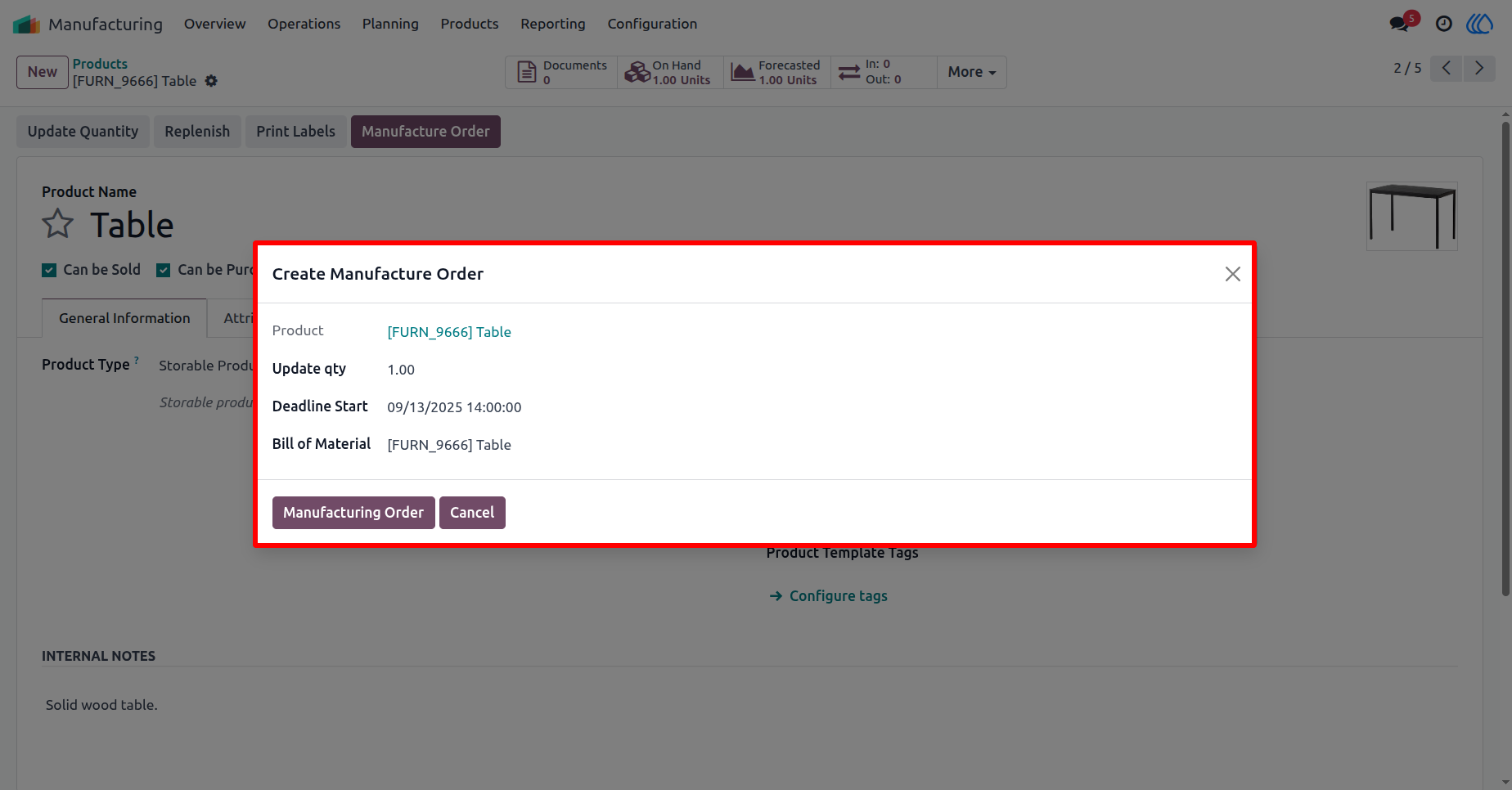Click the Manufacture Order header button
The height and width of the screenshot is (790, 1512).
click(x=425, y=132)
